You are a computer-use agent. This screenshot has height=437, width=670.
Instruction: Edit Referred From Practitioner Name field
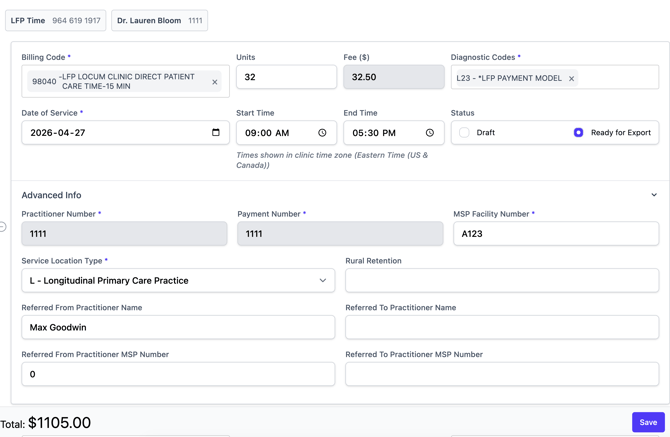pos(178,327)
